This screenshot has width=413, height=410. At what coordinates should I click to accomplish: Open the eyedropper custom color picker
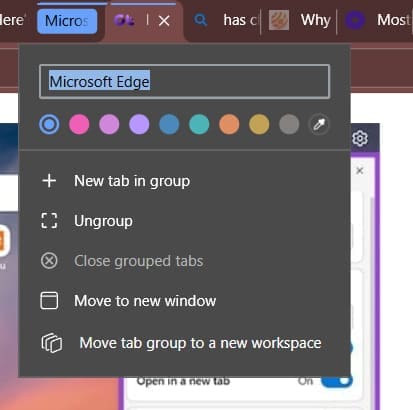click(x=319, y=124)
